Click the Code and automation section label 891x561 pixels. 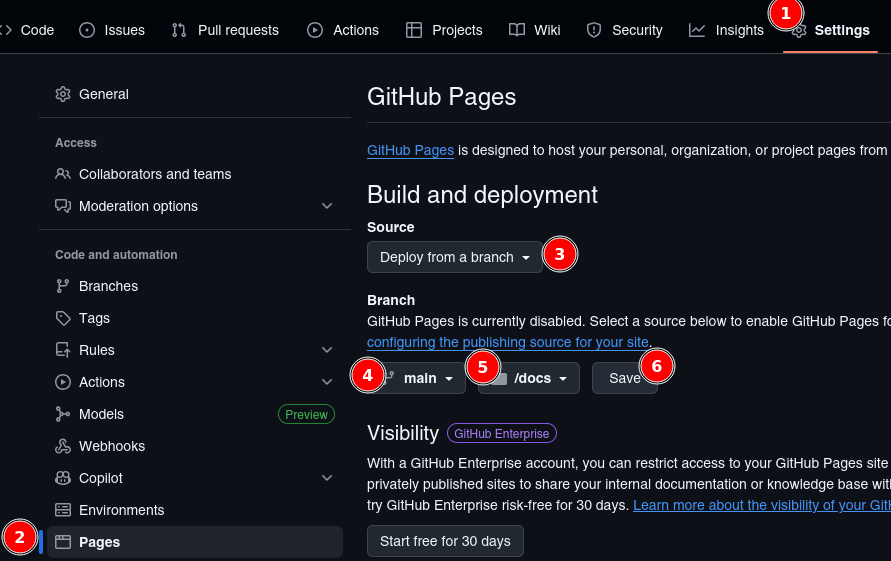[x=116, y=255]
